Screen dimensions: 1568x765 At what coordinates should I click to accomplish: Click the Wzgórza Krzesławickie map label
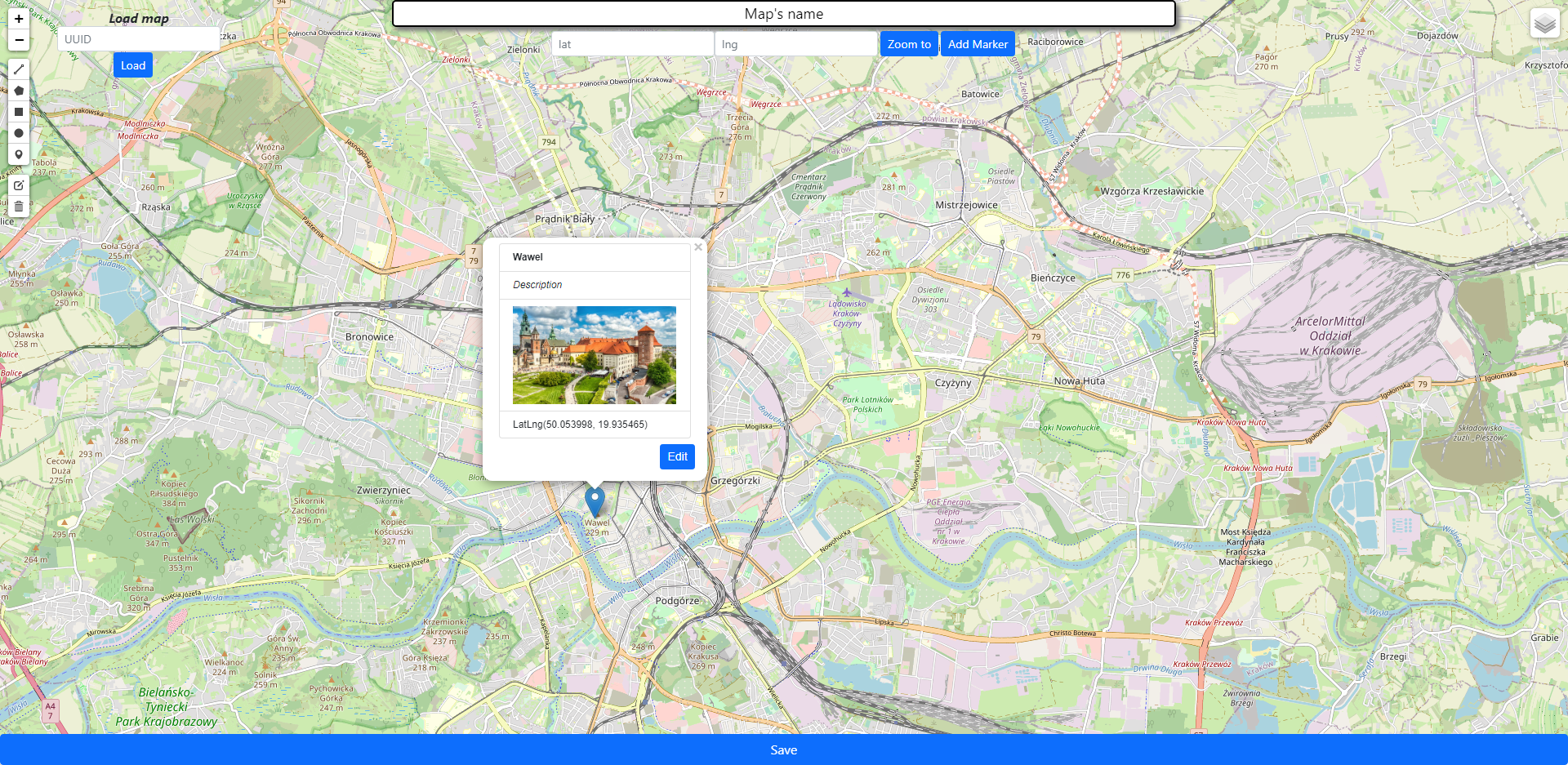(1151, 191)
